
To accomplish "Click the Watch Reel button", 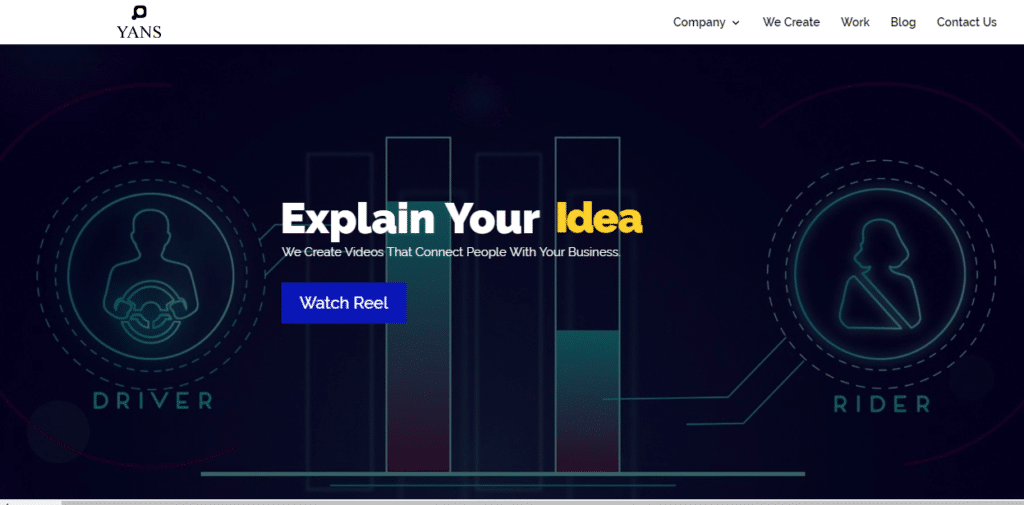I will coord(344,302).
